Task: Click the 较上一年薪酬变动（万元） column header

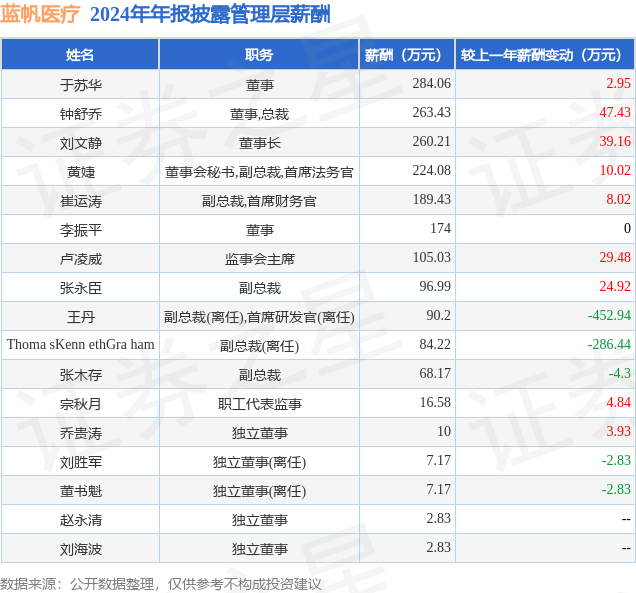Action: click(545, 54)
